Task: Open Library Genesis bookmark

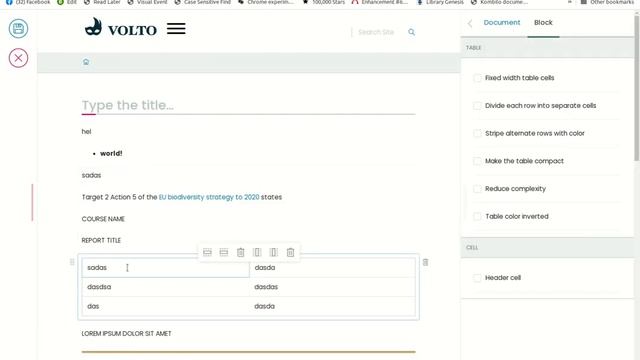Action: point(440,2)
